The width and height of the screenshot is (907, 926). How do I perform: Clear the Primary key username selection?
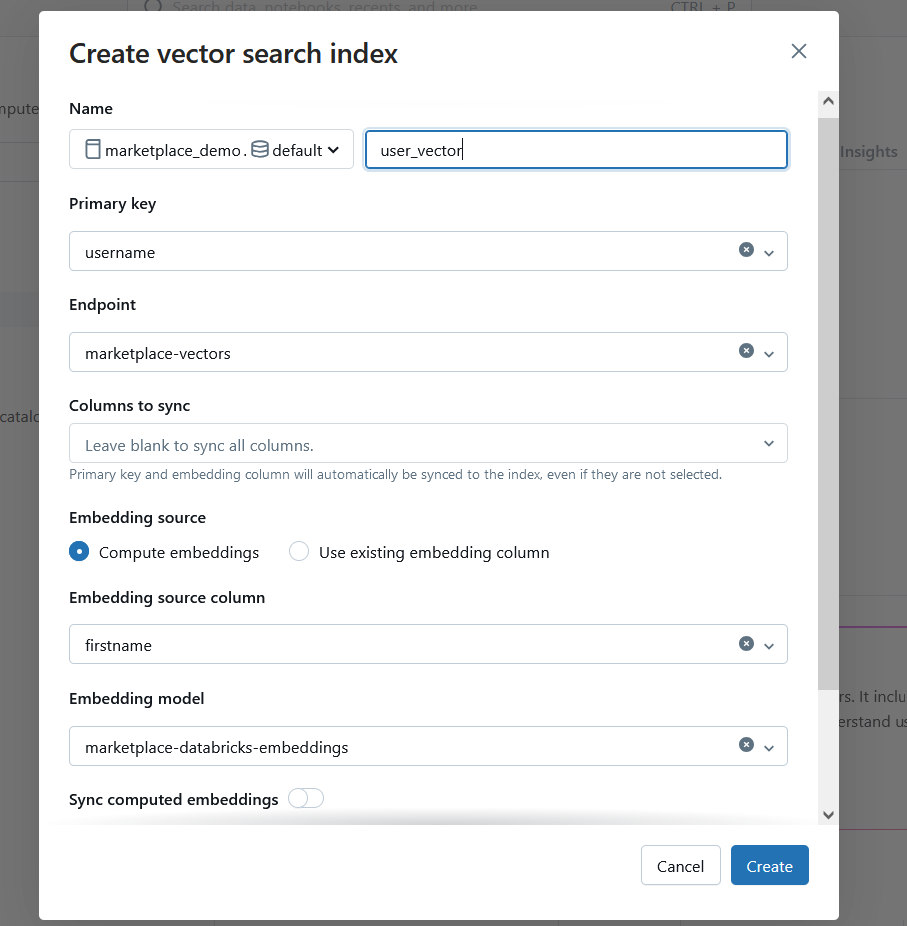point(746,250)
